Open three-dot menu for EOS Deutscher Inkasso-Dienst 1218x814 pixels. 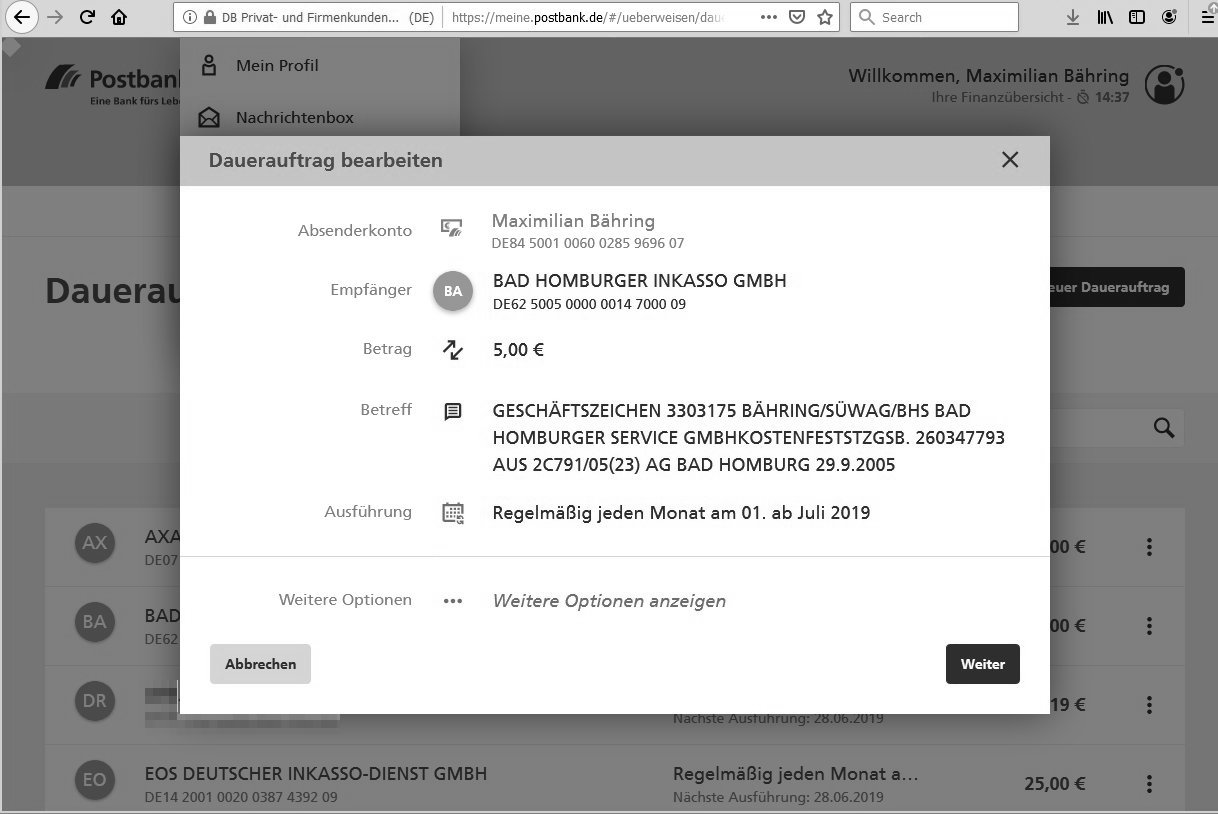point(1150,783)
